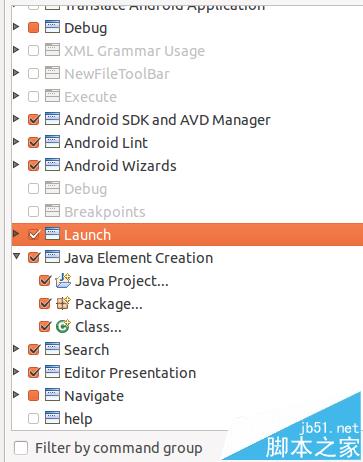Select the 'Search' label

[x=87, y=350]
